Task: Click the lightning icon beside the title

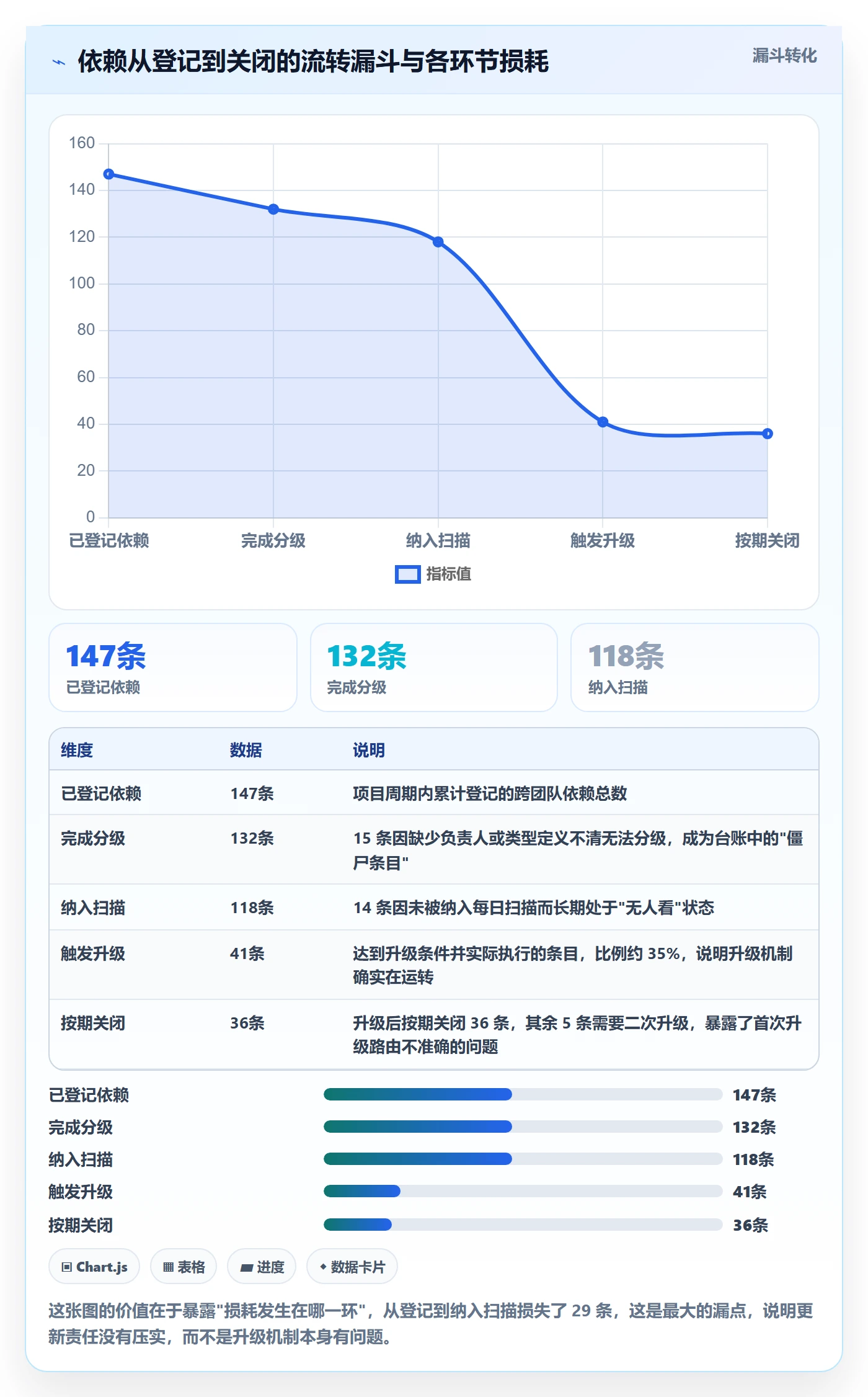Action: (59, 62)
